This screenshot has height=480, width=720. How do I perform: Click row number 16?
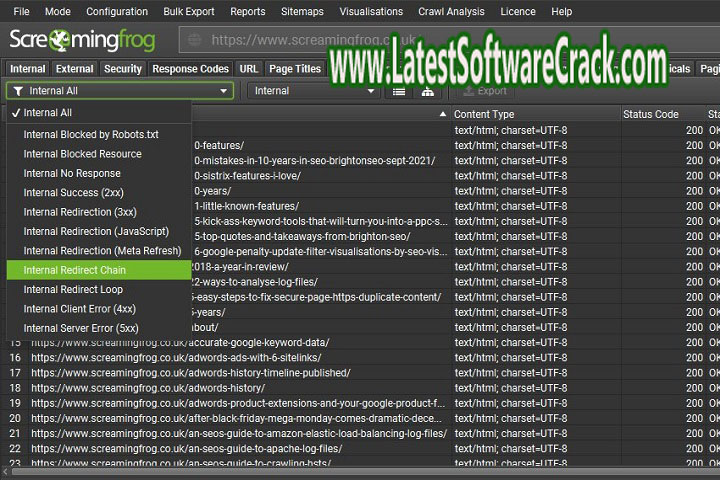coord(15,358)
